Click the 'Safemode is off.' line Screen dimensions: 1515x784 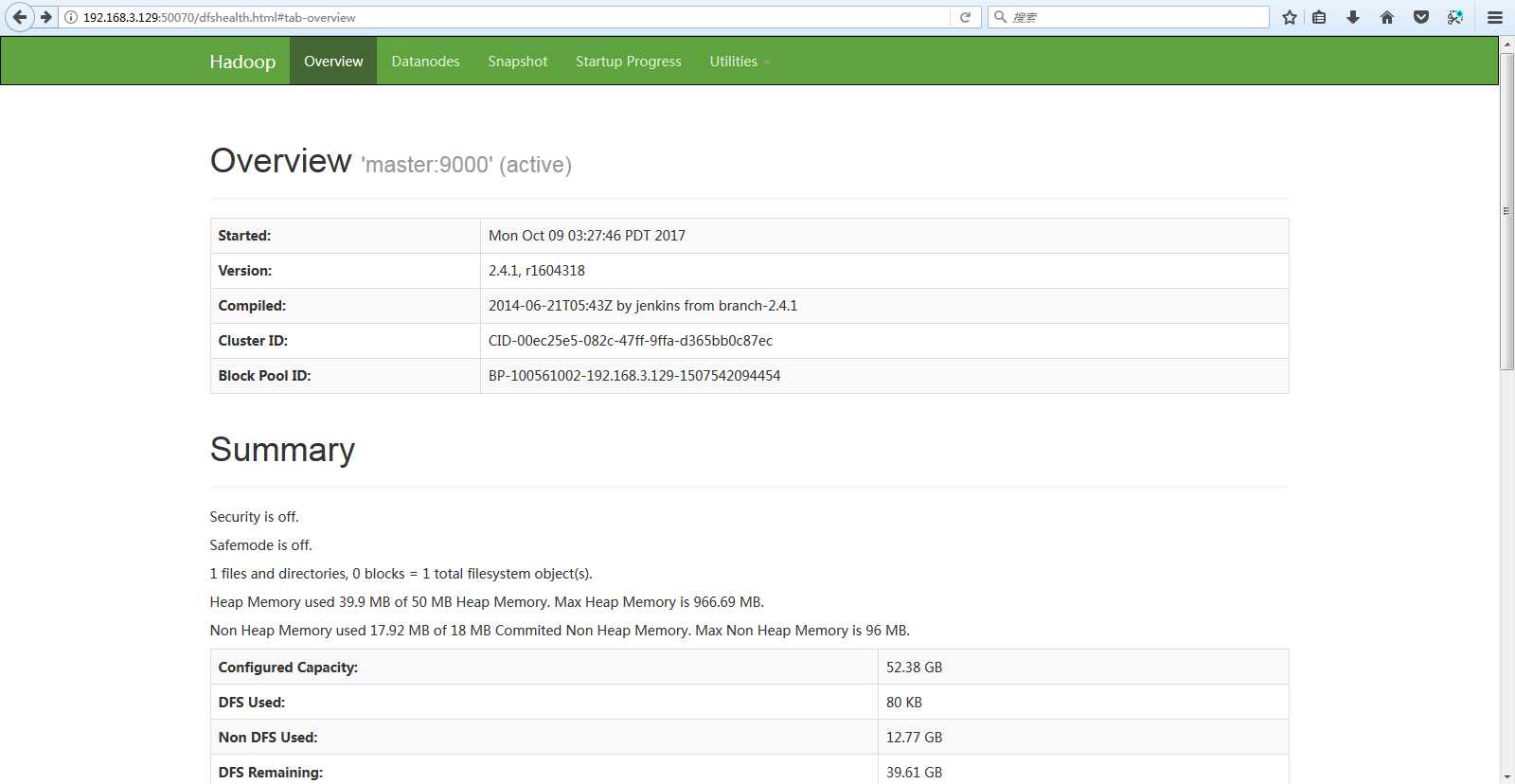tap(260, 545)
